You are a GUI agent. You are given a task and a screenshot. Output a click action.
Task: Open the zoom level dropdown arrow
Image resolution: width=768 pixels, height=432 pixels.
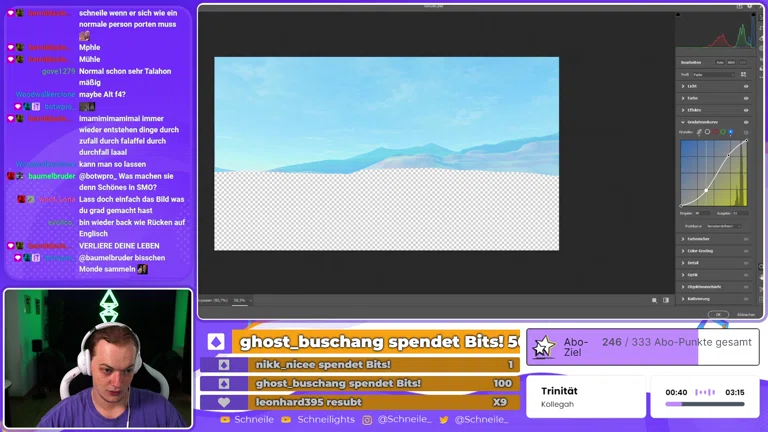250,301
